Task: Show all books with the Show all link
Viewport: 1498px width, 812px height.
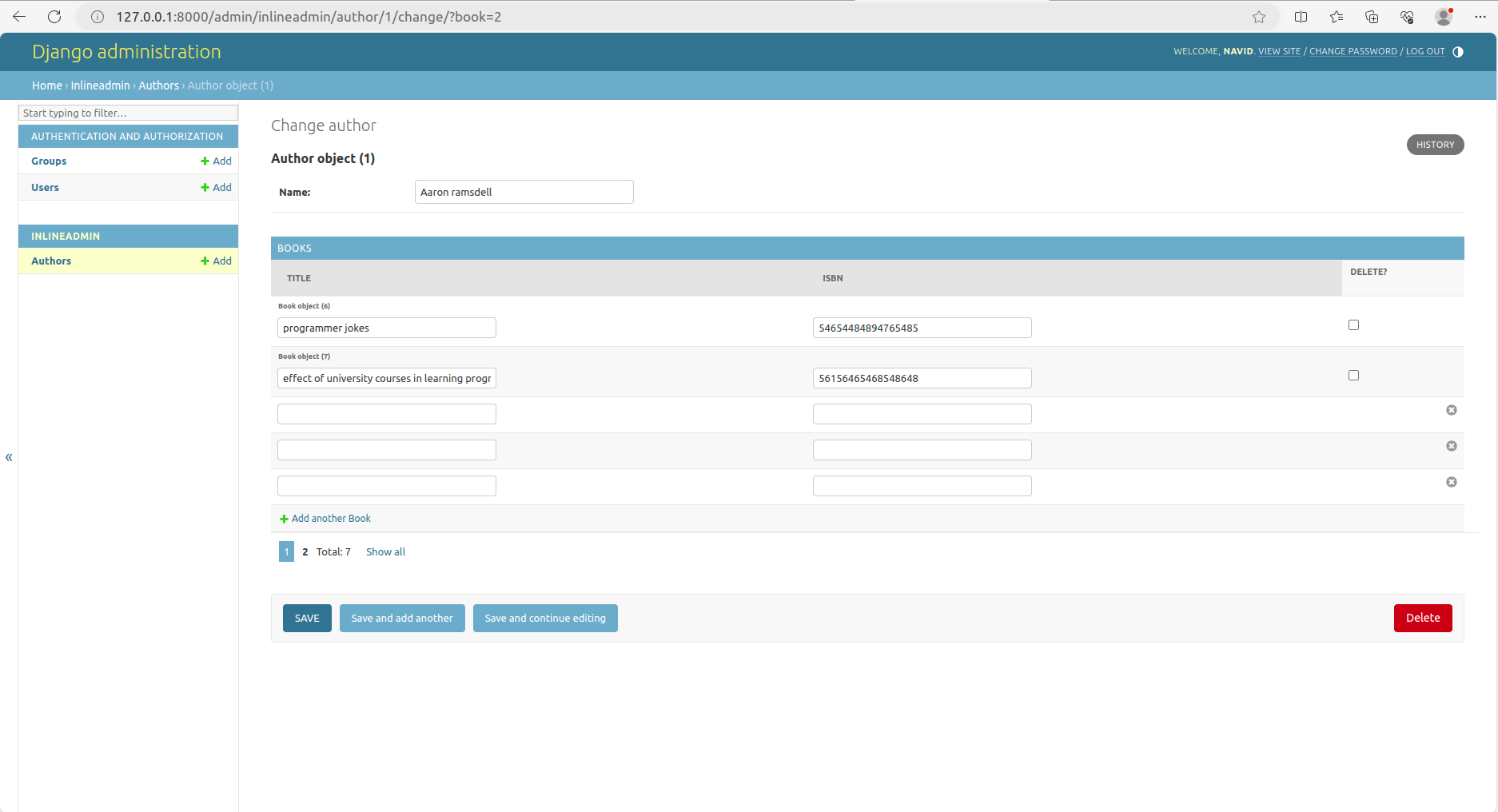Action: pos(385,551)
